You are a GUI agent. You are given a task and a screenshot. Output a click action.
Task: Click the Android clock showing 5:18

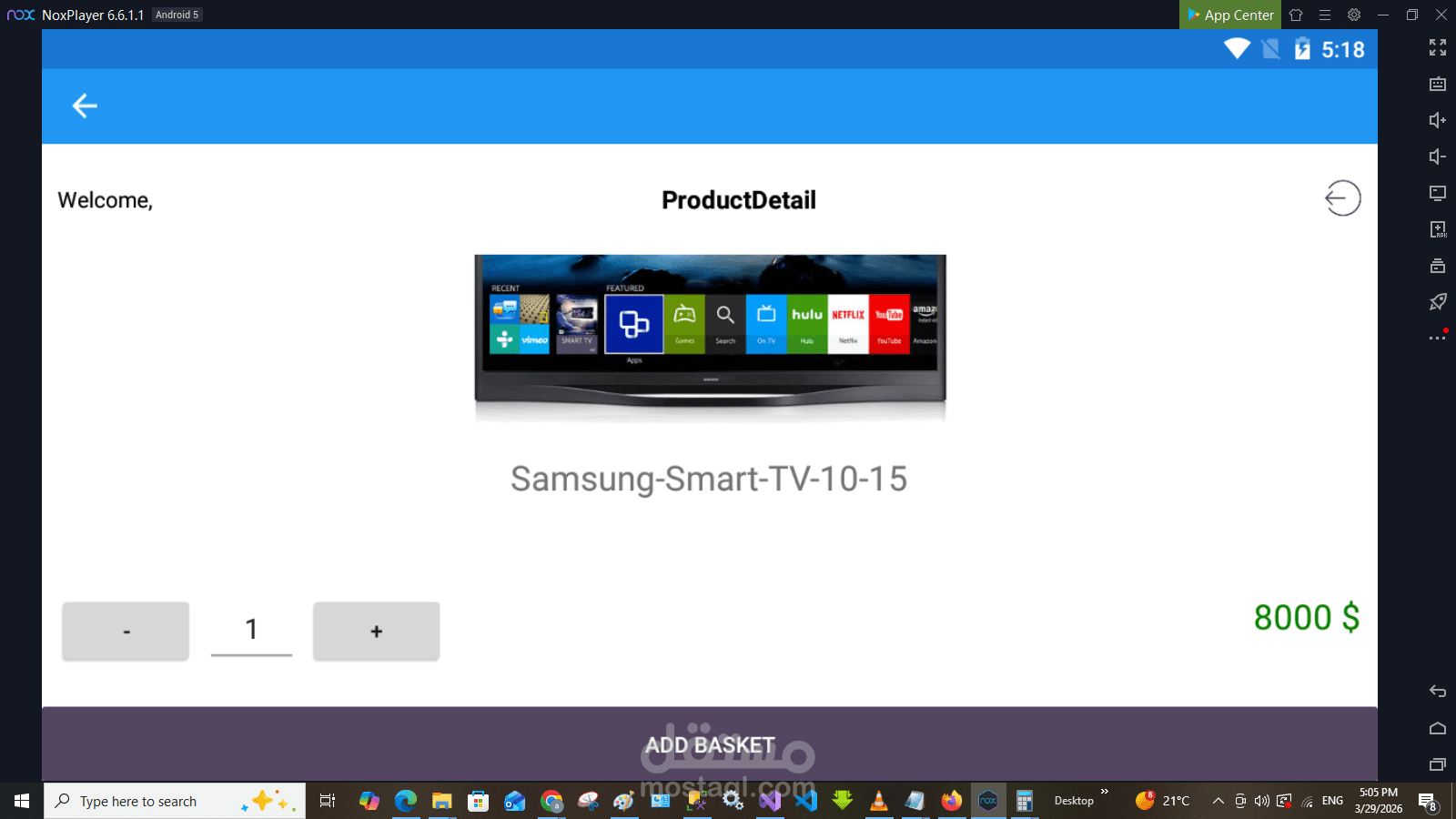pyautogui.click(x=1343, y=50)
